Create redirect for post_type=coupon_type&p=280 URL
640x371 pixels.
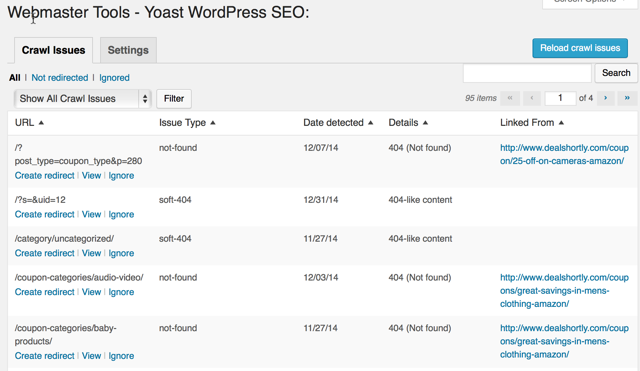44,176
